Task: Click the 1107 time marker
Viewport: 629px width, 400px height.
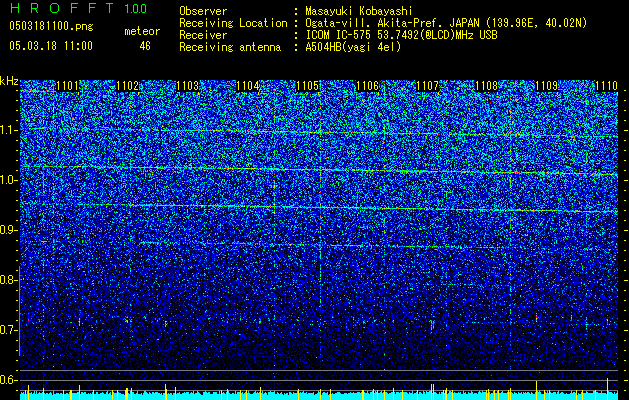Action: pyautogui.click(x=427, y=85)
